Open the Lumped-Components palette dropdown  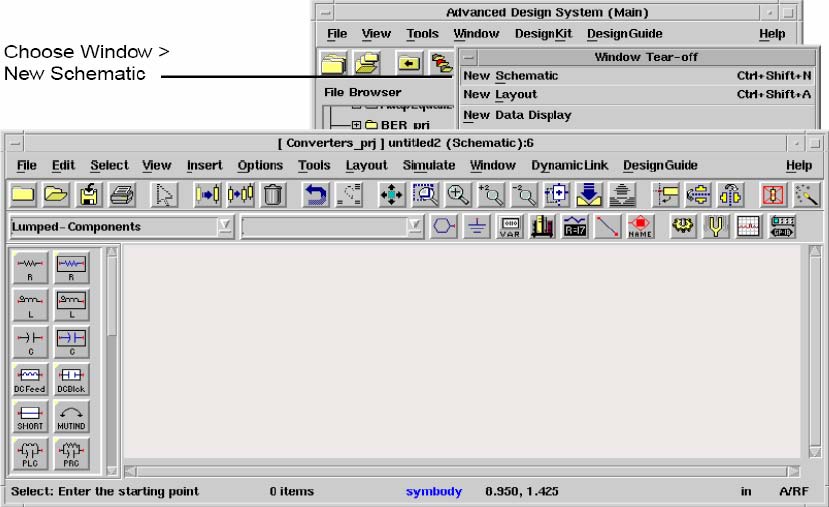(225, 227)
